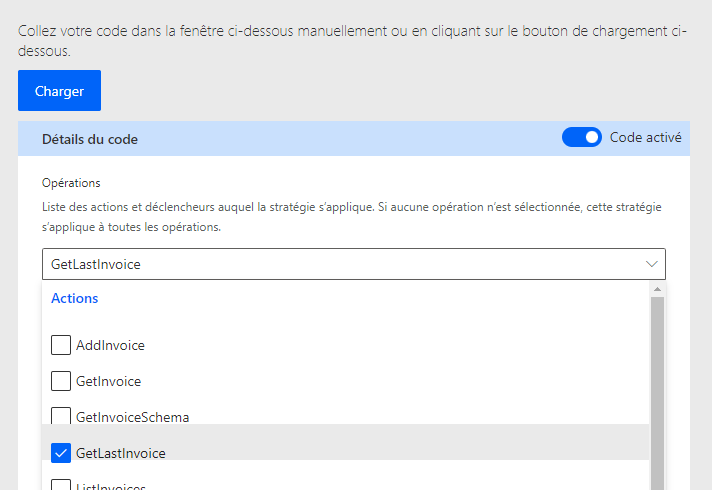The image size is (712, 490).
Task: Uncheck the GetLastInvoice checkmark box
Action: tap(61, 453)
